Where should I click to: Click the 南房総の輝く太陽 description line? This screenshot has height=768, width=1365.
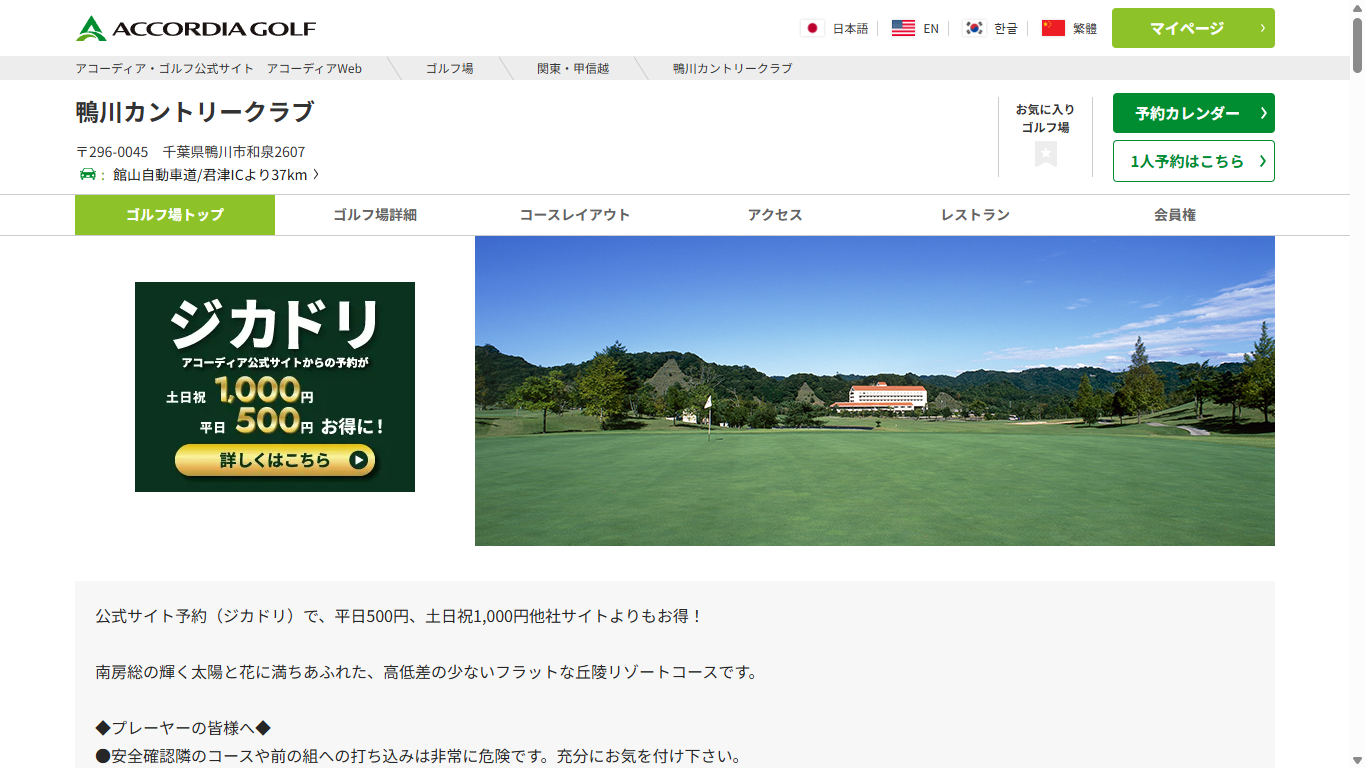tap(427, 672)
